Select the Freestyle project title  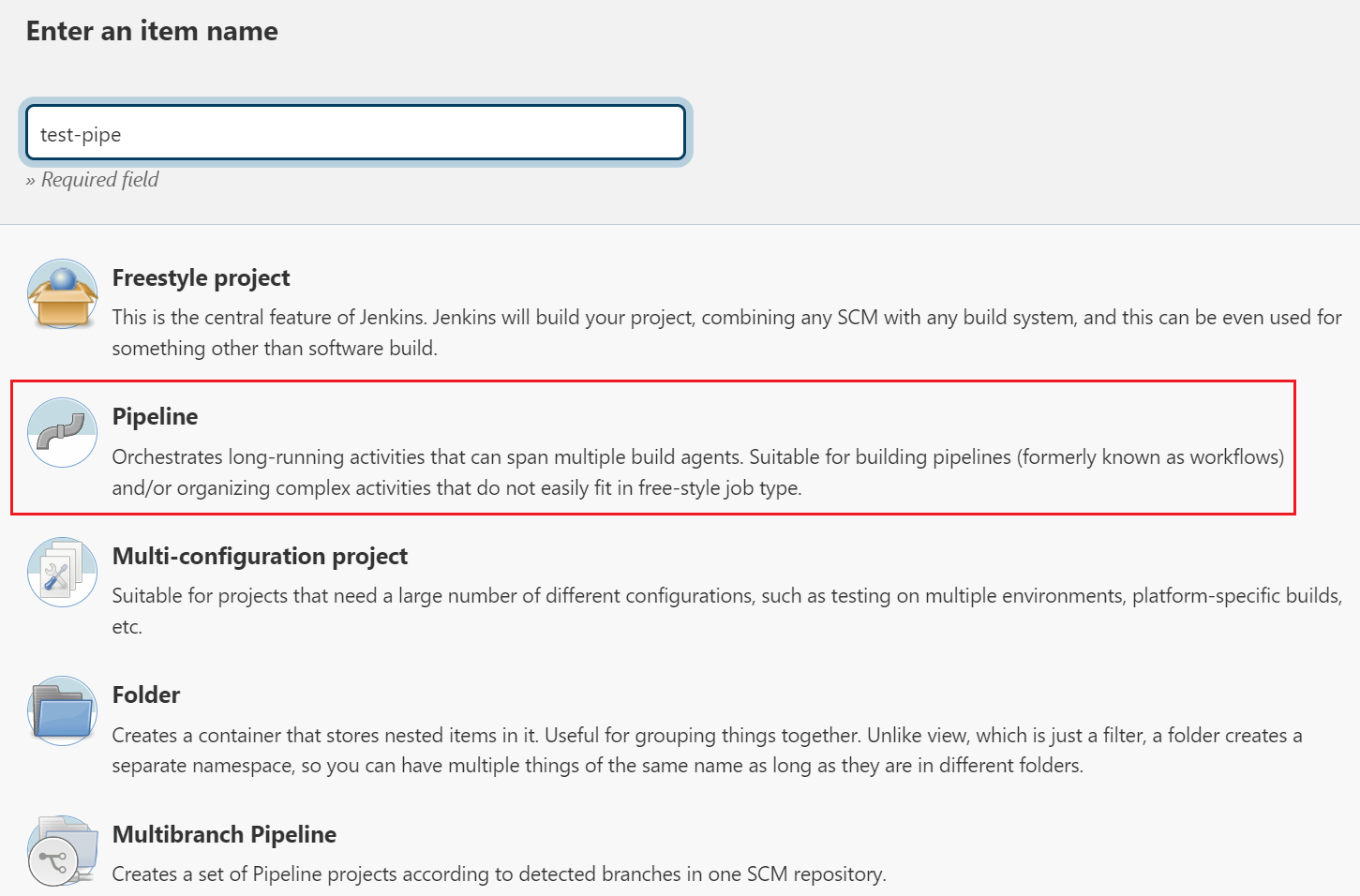201,278
